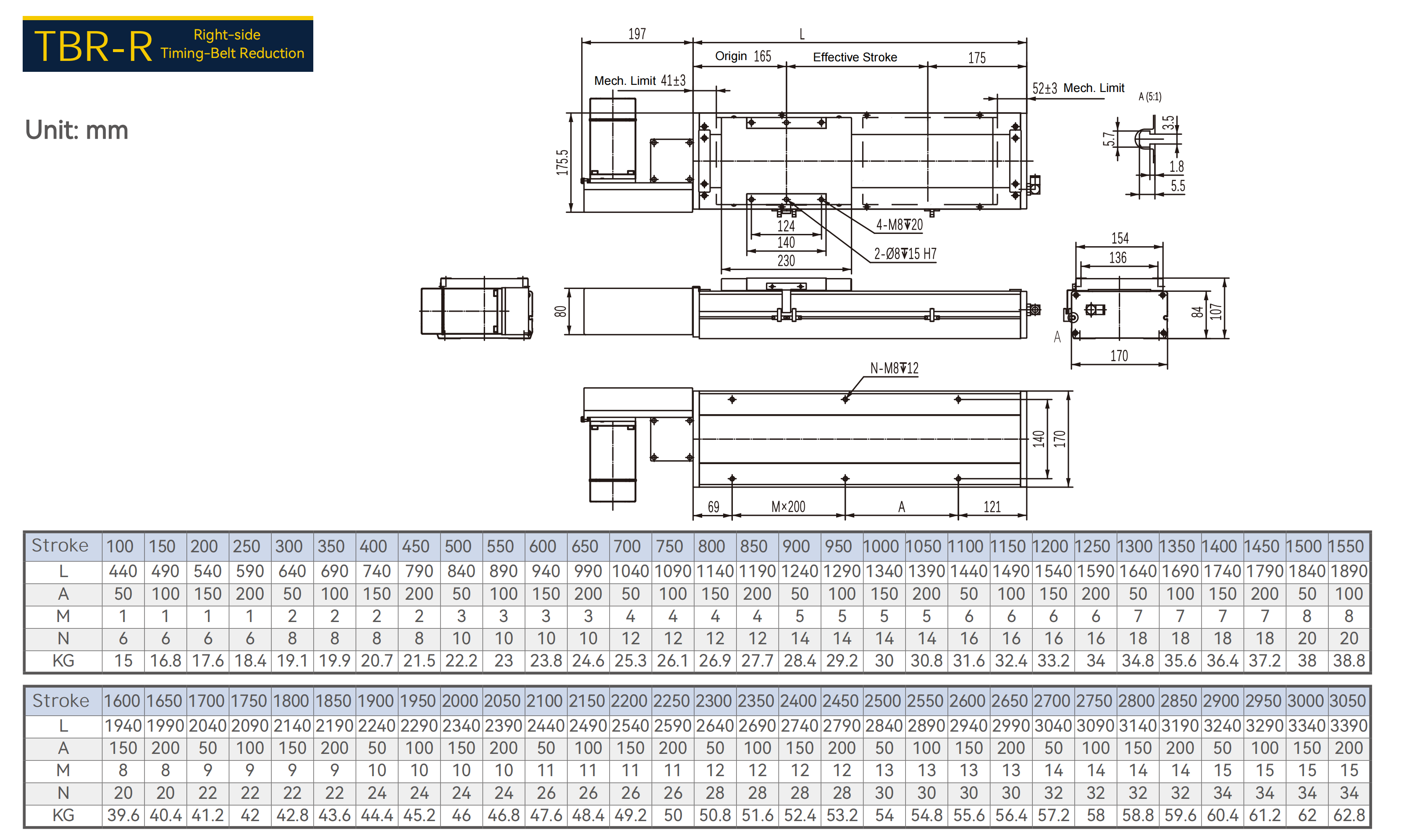Viewport: 1401px width, 840px height.
Task: Click the KG value 33.2 cell
Action: coord(1053,661)
